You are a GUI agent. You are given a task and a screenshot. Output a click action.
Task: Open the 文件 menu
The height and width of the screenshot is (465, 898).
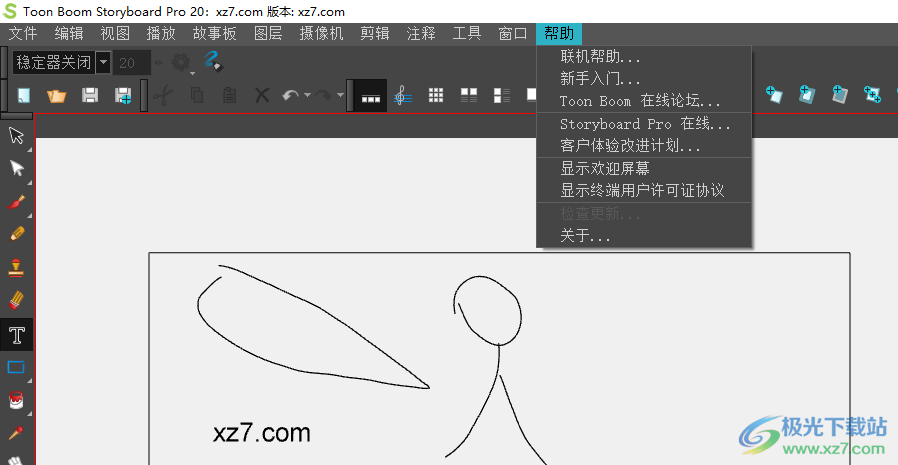coord(23,34)
